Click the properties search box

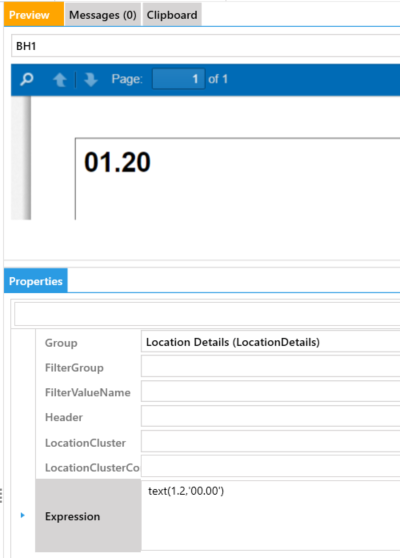(x=207, y=314)
